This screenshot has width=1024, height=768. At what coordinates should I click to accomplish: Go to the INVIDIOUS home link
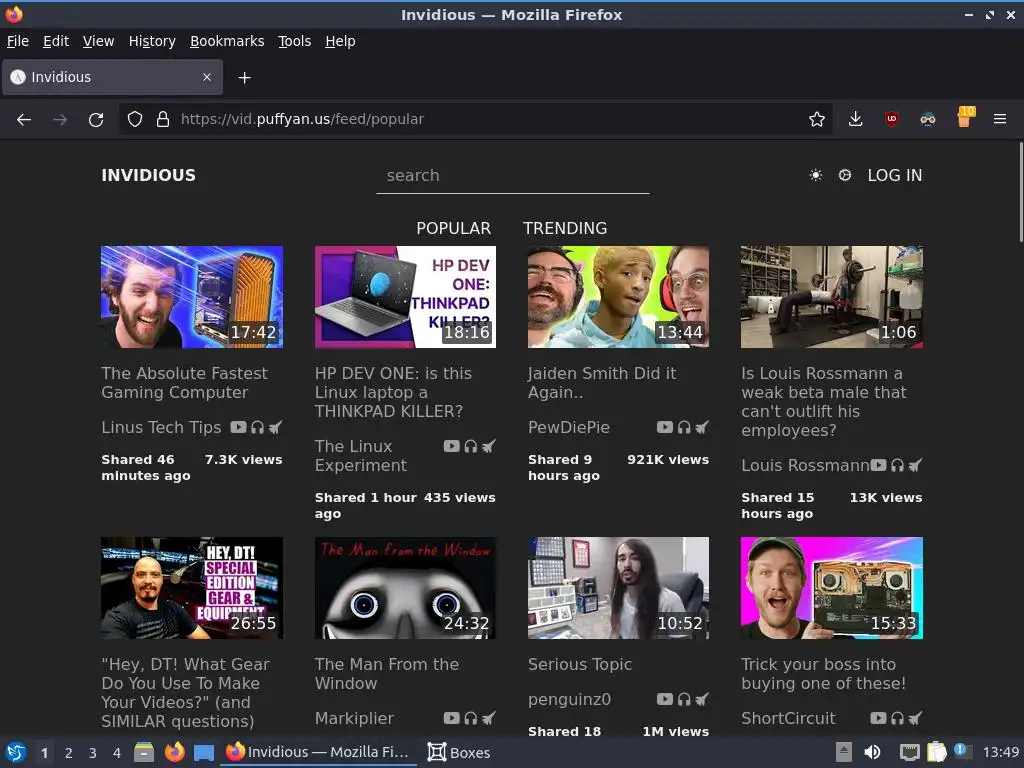tap(148, 175)
